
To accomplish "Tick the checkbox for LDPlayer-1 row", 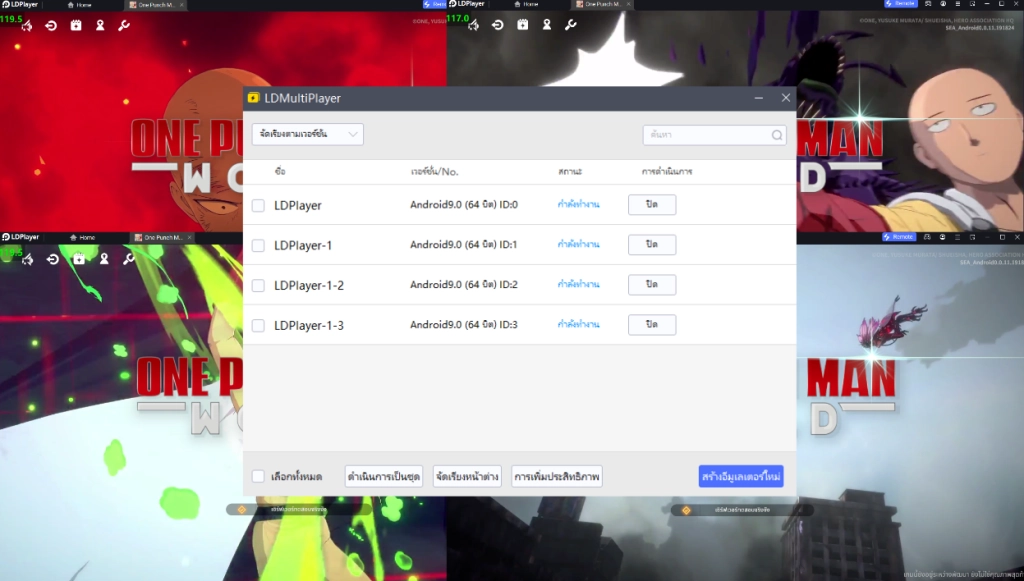I will [x=258, y=245].
